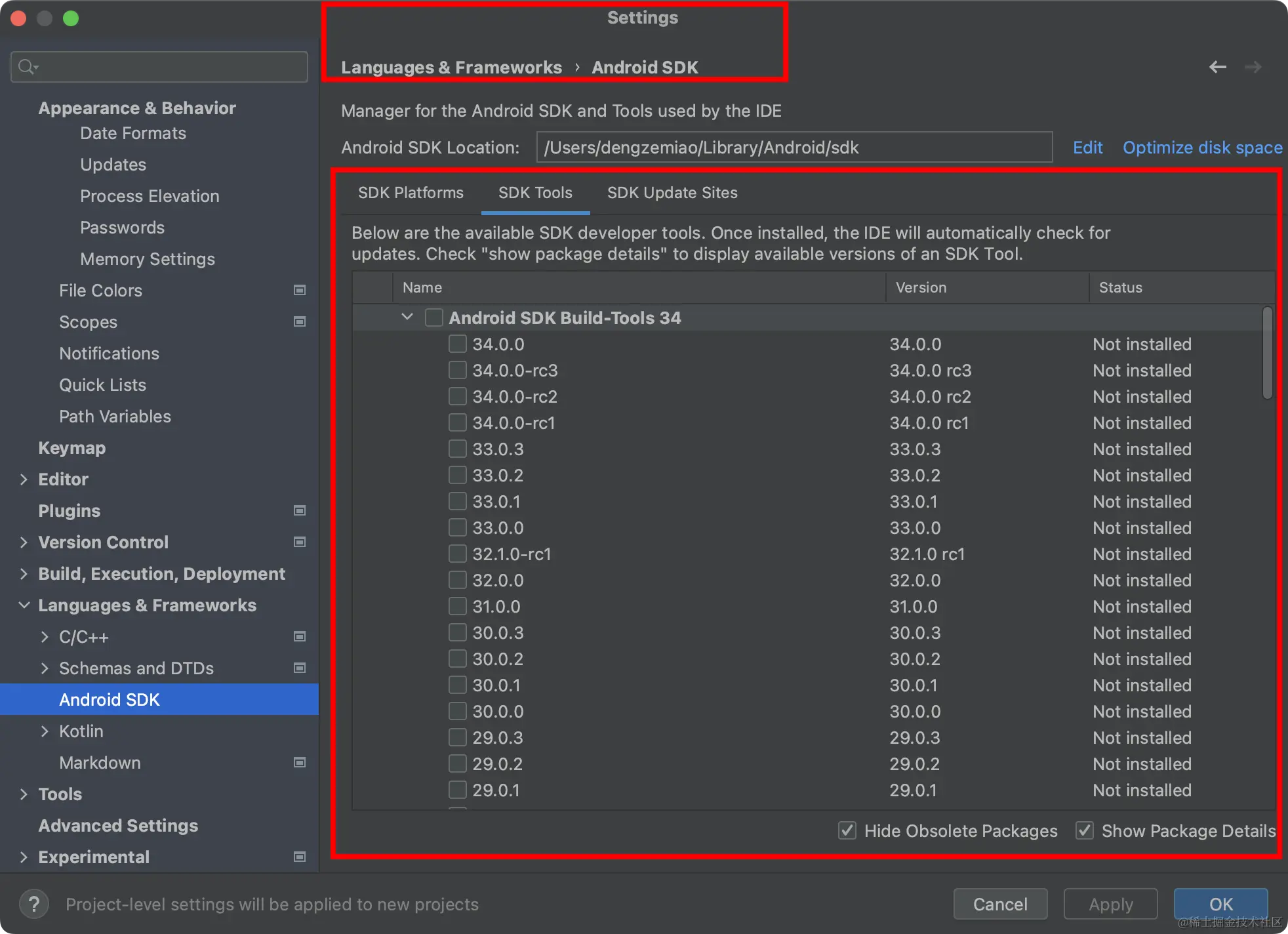This screenshot has height=934, width=1288.
Task: Click the back navigation arrow
Action: [x=1218, y=67]
